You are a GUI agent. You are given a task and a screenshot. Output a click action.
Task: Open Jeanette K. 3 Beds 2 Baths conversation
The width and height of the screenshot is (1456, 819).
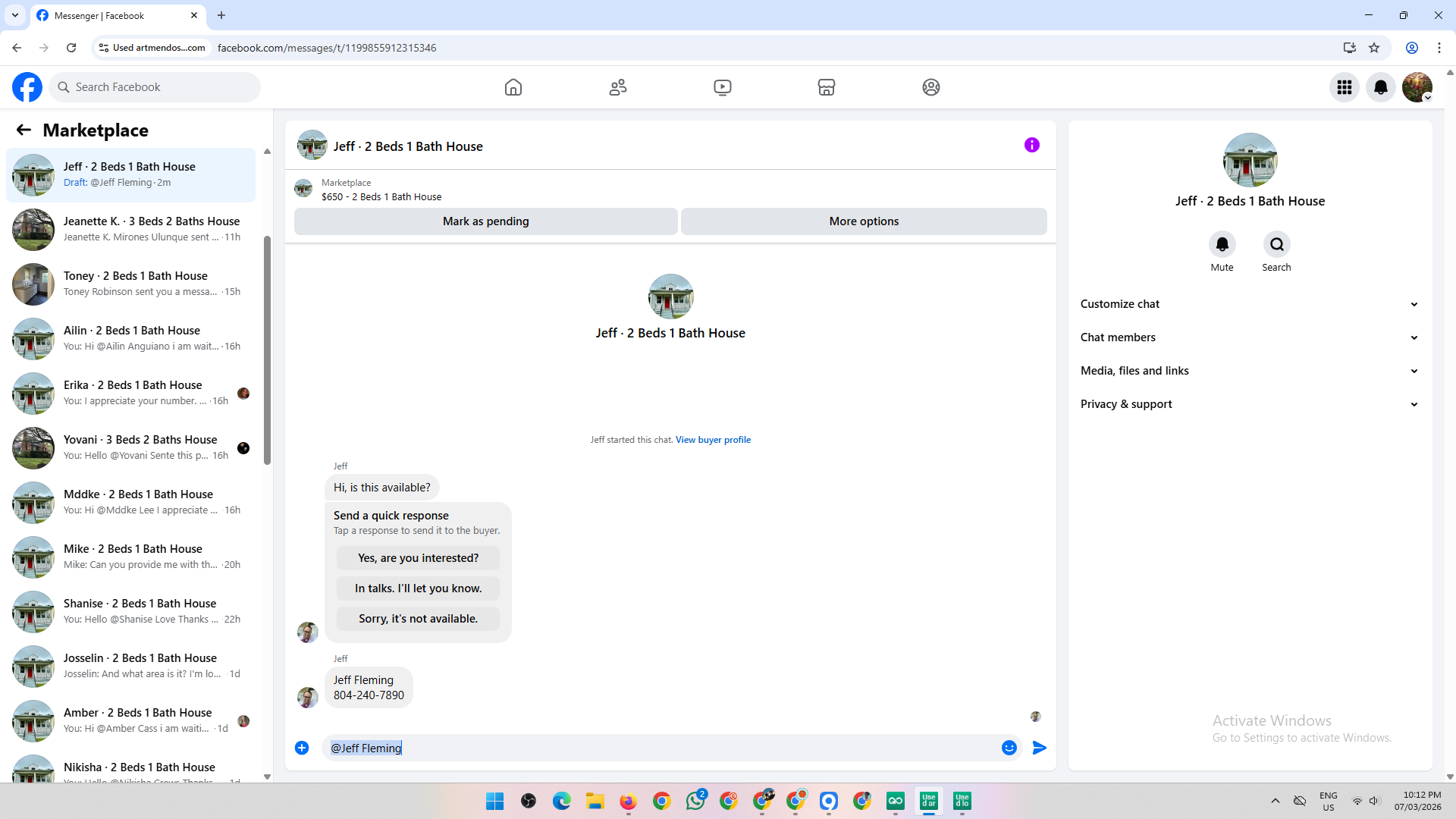pyautogui.click(x=130, y=229)
